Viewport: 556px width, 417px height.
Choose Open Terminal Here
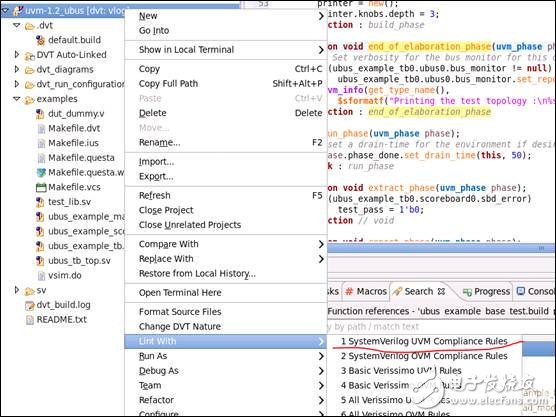(x=226, y=293)
